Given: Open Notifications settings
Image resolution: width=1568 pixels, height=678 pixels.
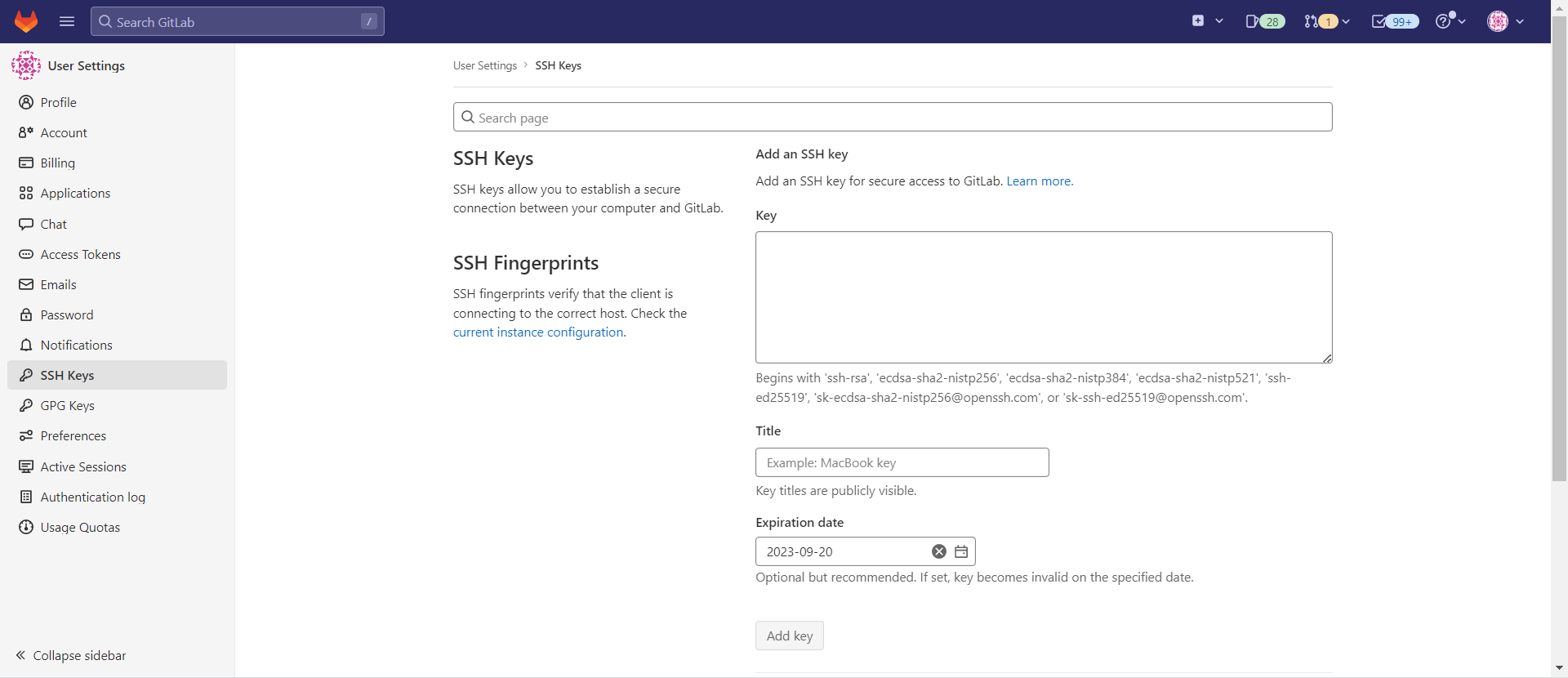Looking at the screenshot, I should point(118,345).
